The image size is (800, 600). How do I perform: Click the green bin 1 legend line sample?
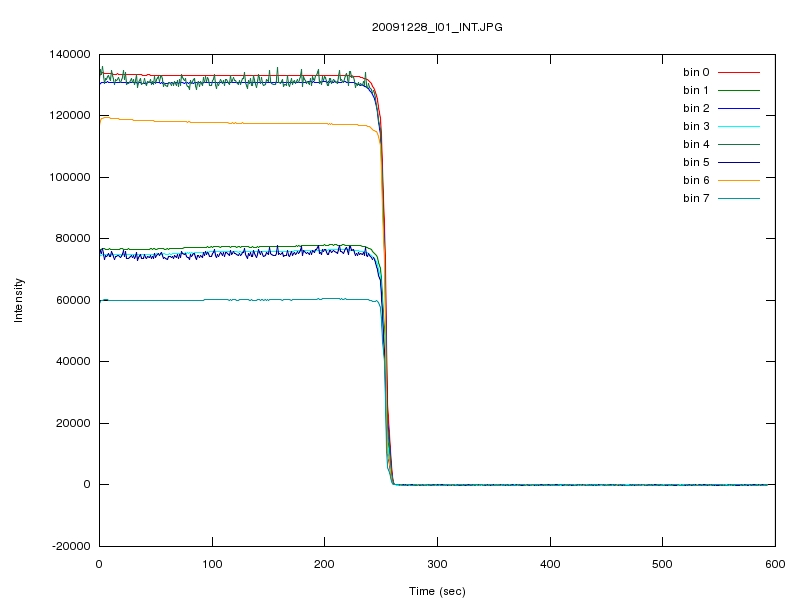click(x=739, y=90)
